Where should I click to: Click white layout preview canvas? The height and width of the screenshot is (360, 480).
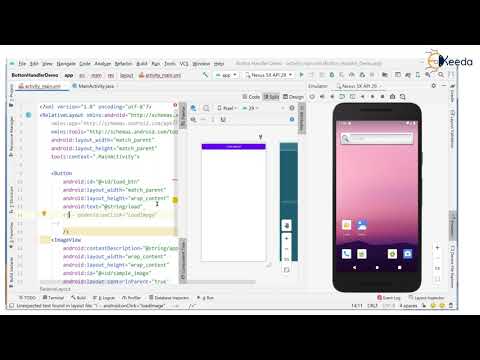233,204
